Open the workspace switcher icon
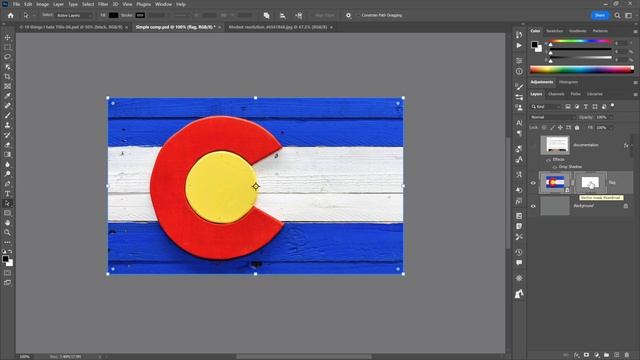The height and width of the screenshot is (360, 640). pyautogui.click(x=629, y=16)
